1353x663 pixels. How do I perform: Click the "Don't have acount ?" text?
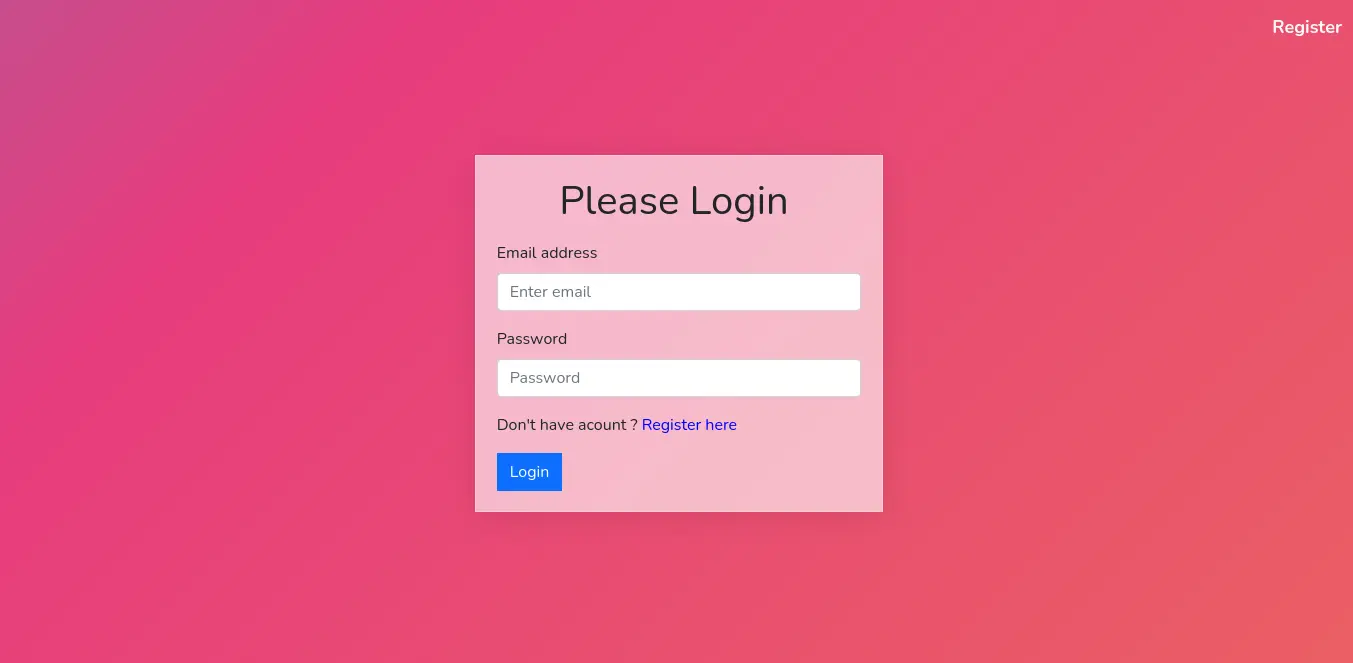pos(567,425)
